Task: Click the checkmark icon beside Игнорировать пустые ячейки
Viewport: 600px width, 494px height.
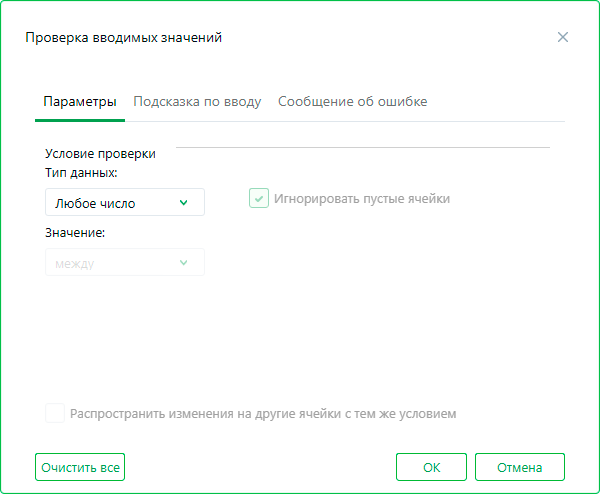Action: [x=259, y=198]
